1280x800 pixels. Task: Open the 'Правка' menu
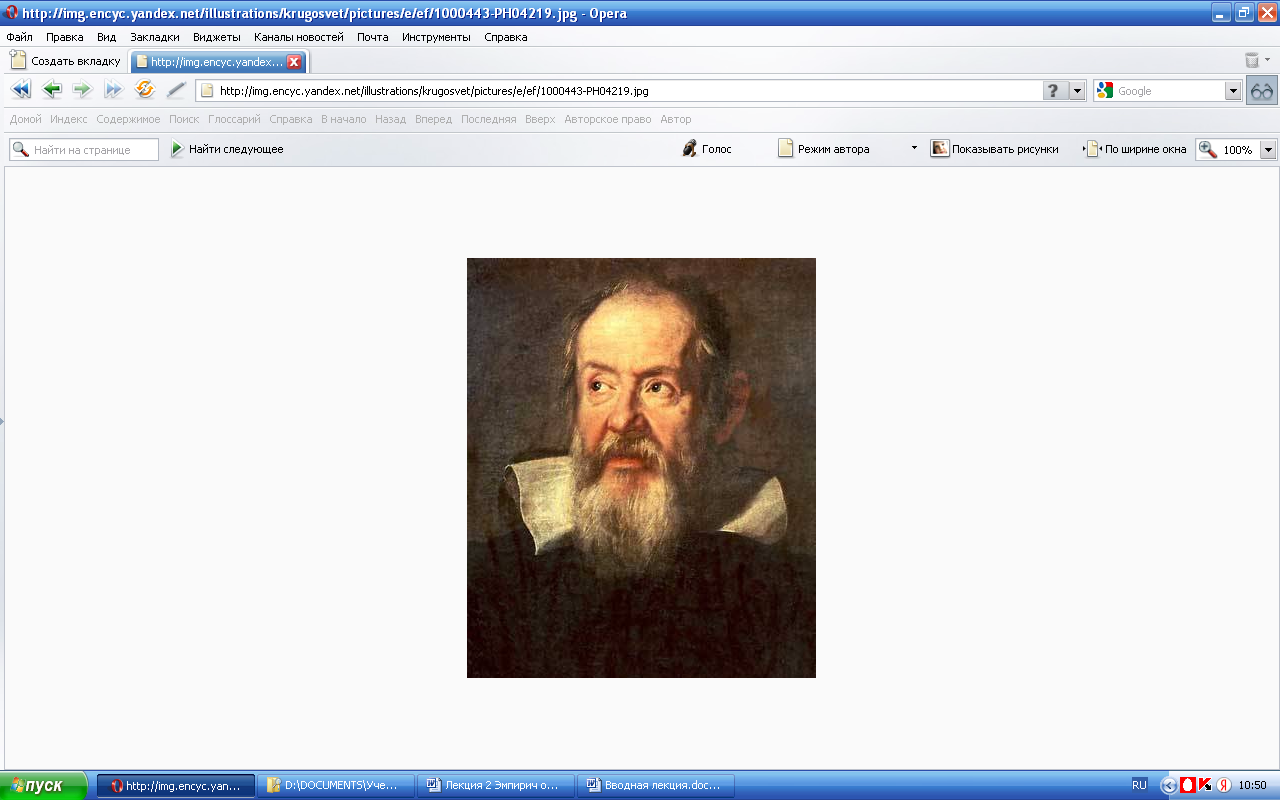pos(65,37)
